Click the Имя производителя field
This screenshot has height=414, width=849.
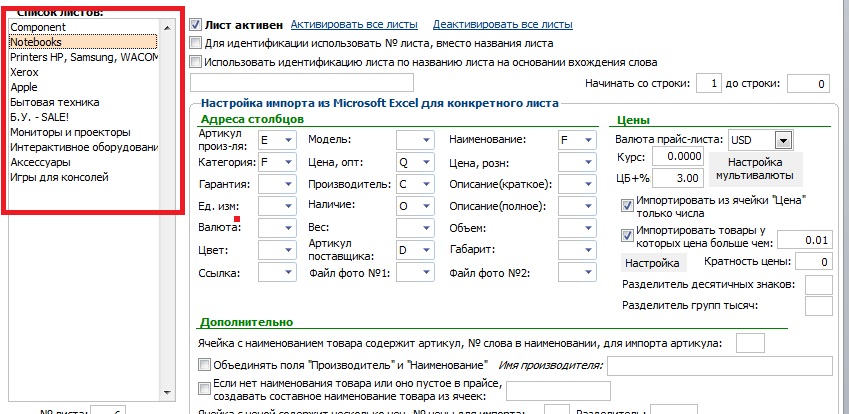[720, 366]
